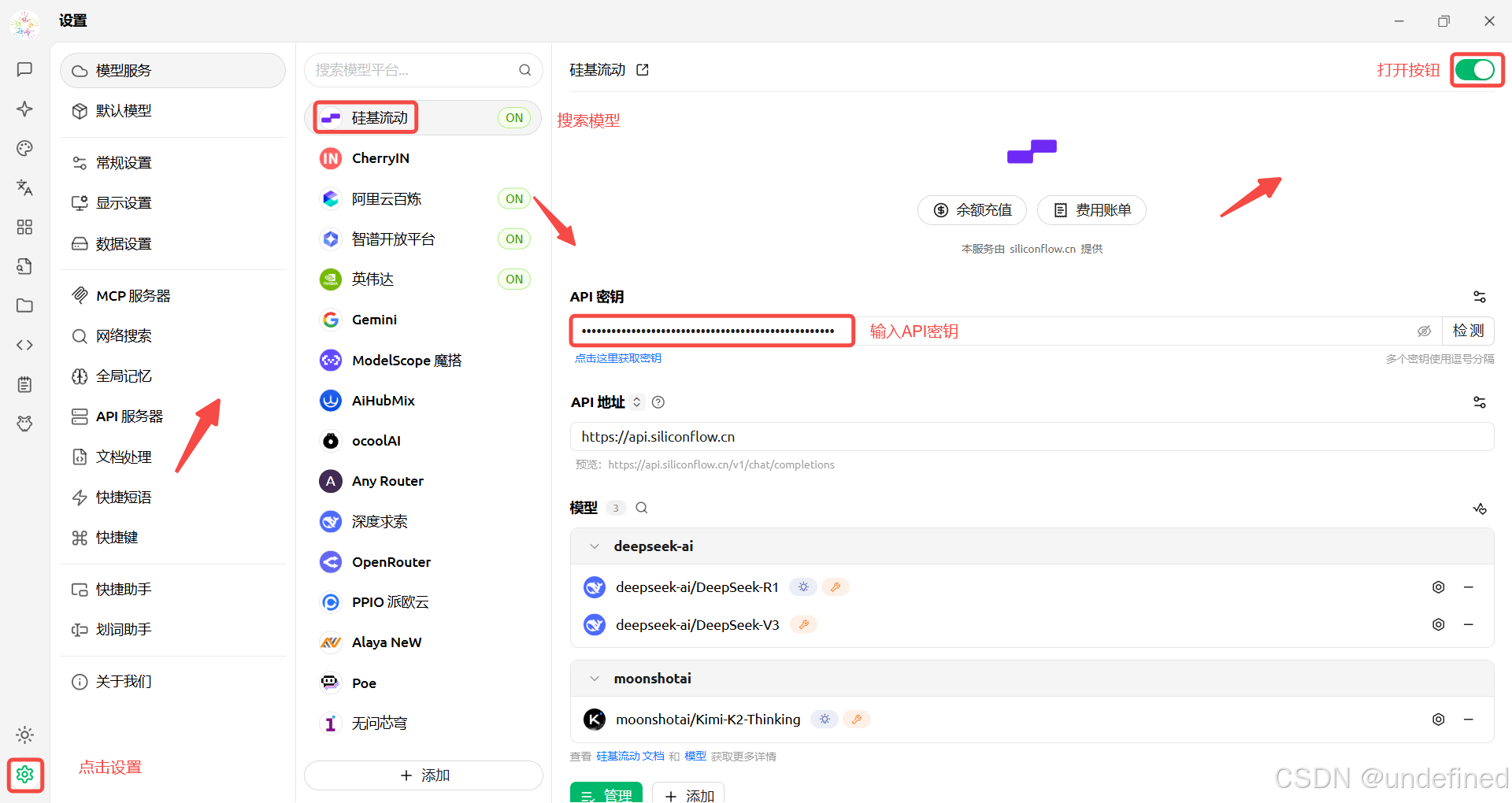Select 模型服务 settings section
The height and width of the screenshot is (803, 1512).
(x=172, y=71)
